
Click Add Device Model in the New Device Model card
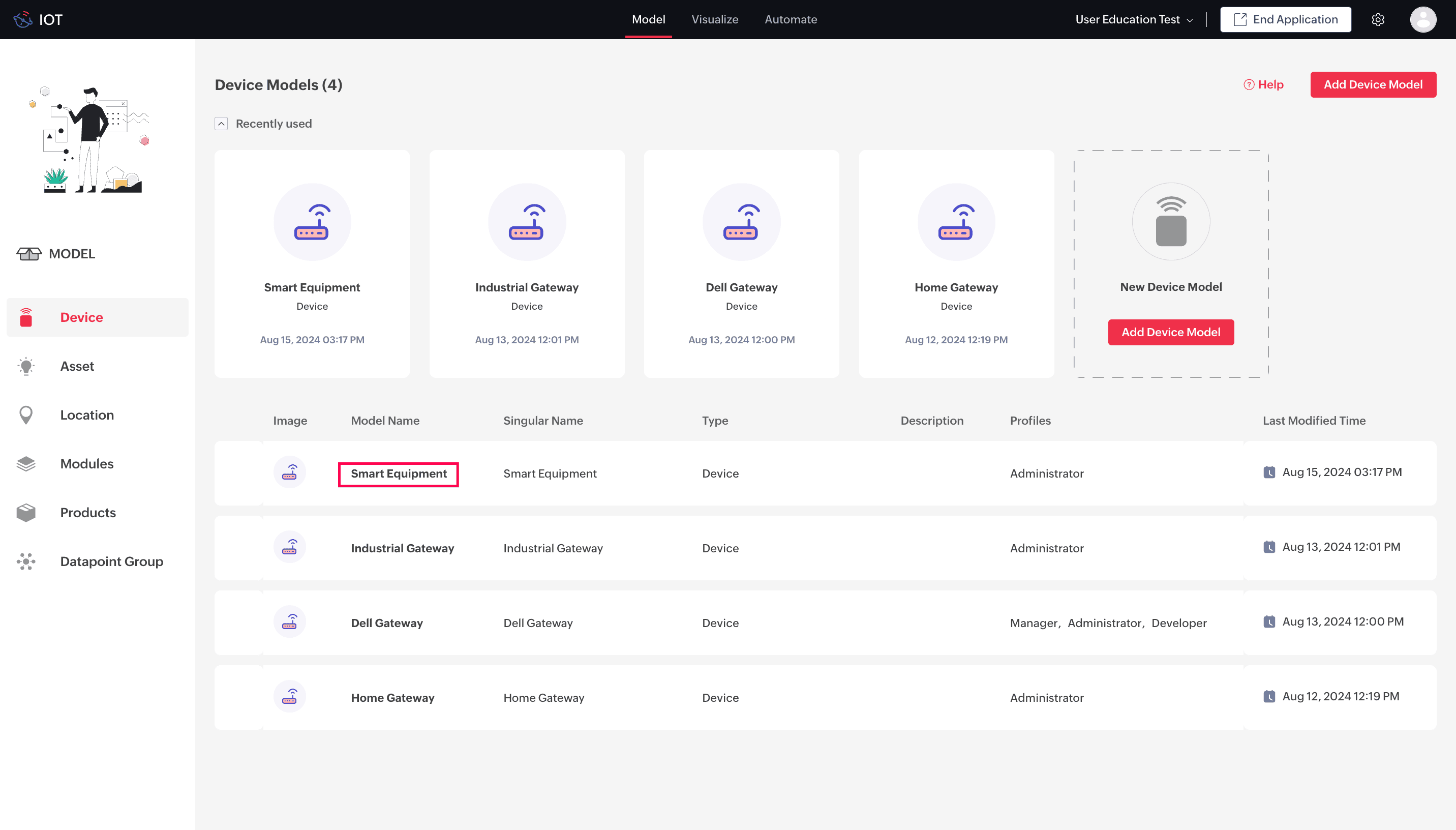click(1170, 332)
